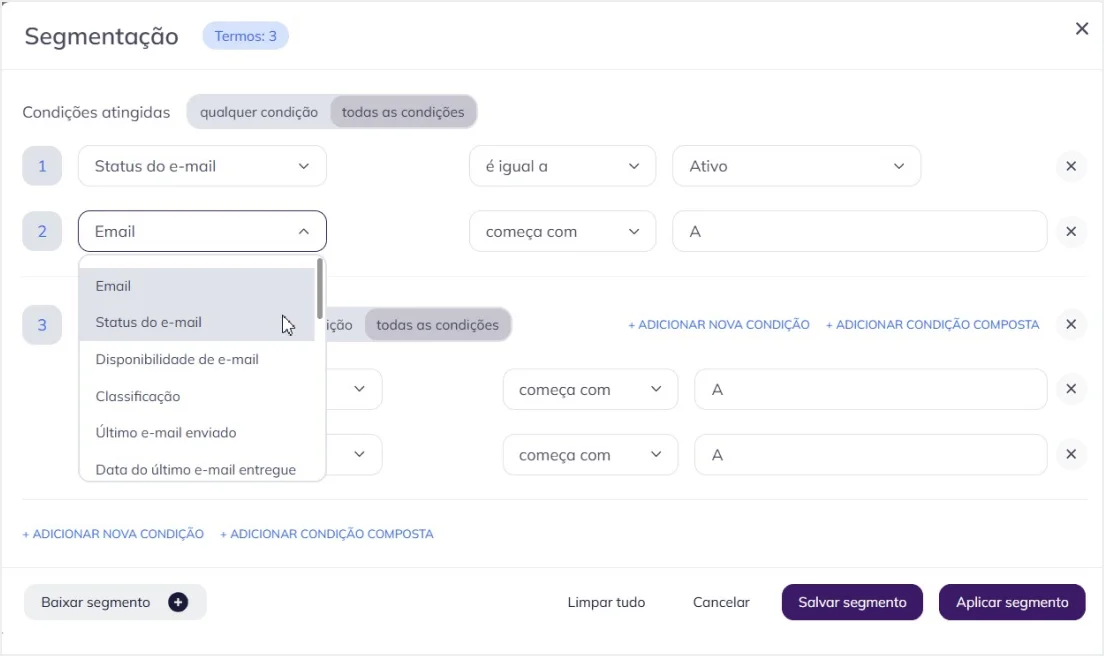Click the value field of condition 2
The image size is (1104, 656).
pyautogui.click(x=859, y=231)
